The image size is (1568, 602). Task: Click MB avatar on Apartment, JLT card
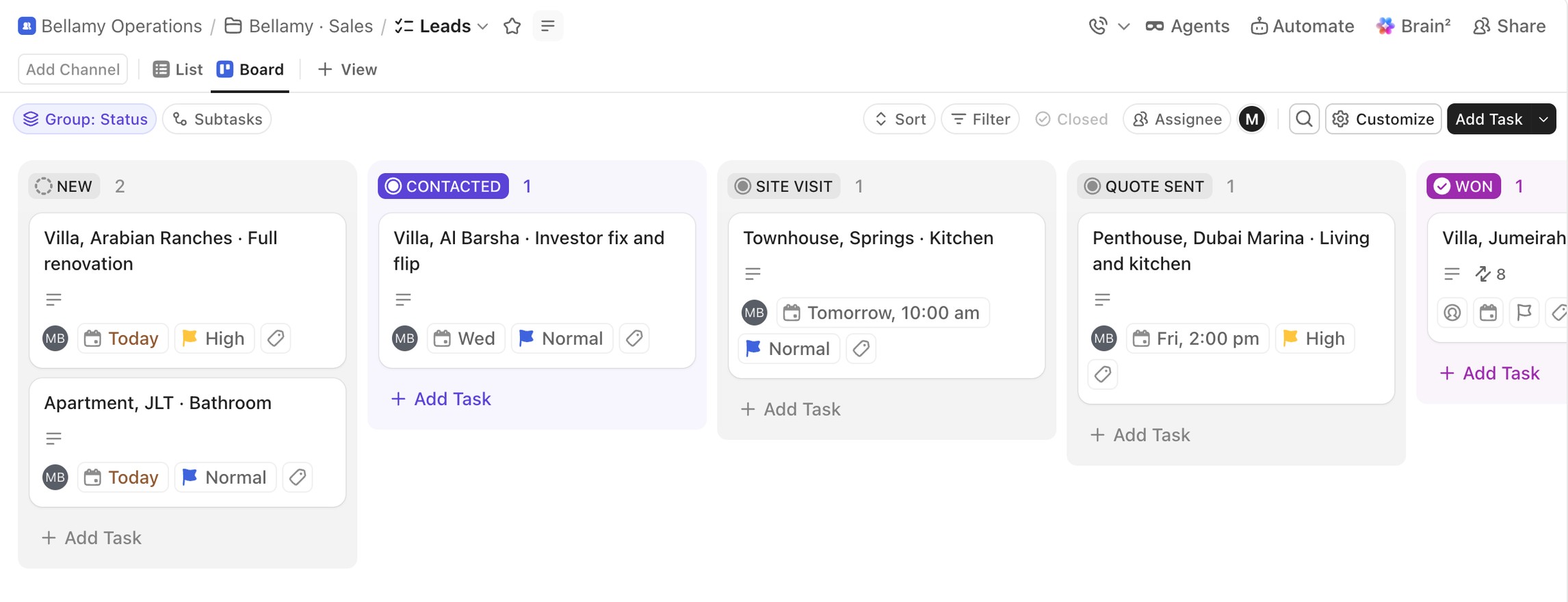pos(55,477)
